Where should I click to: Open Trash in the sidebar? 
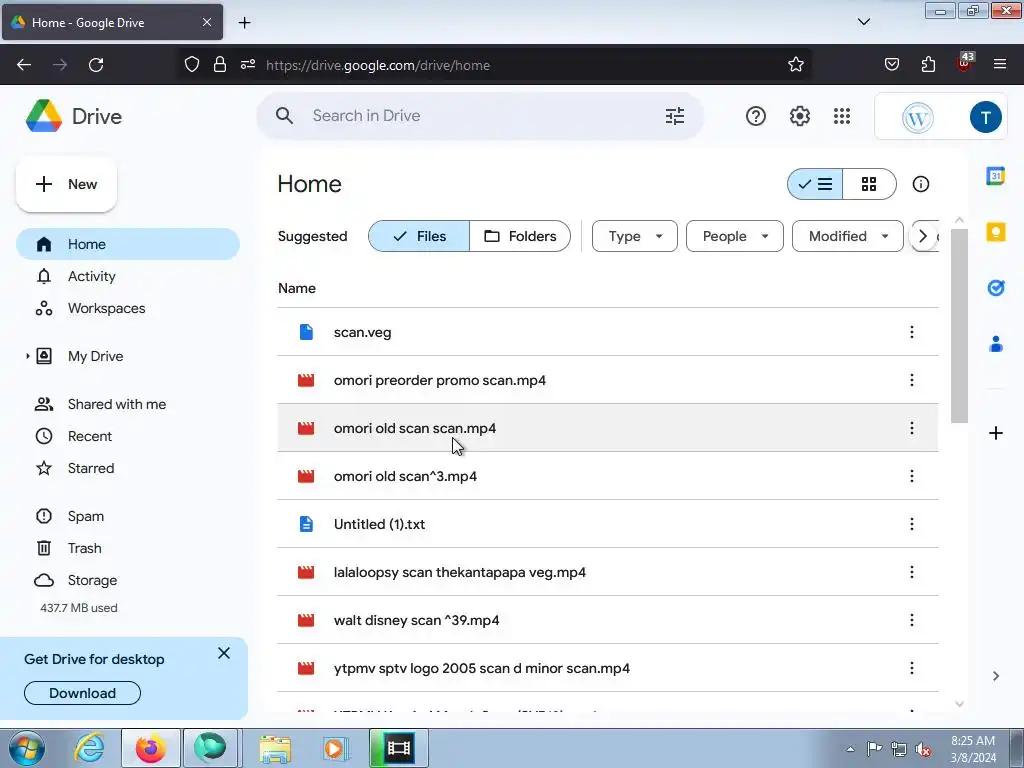pos(128,548)
